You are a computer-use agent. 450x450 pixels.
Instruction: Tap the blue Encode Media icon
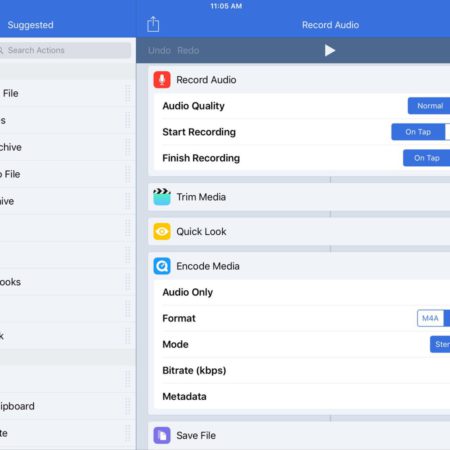tap(162, 266)
